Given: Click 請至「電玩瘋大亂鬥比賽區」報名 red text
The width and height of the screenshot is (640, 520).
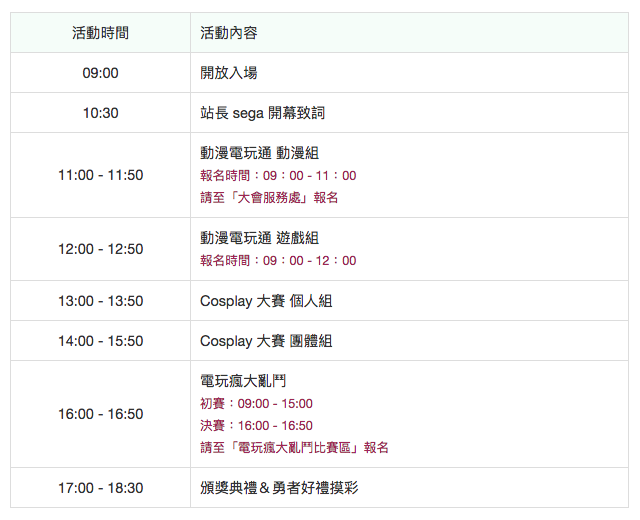Looking at the screenshot, I should pos(294,448).
